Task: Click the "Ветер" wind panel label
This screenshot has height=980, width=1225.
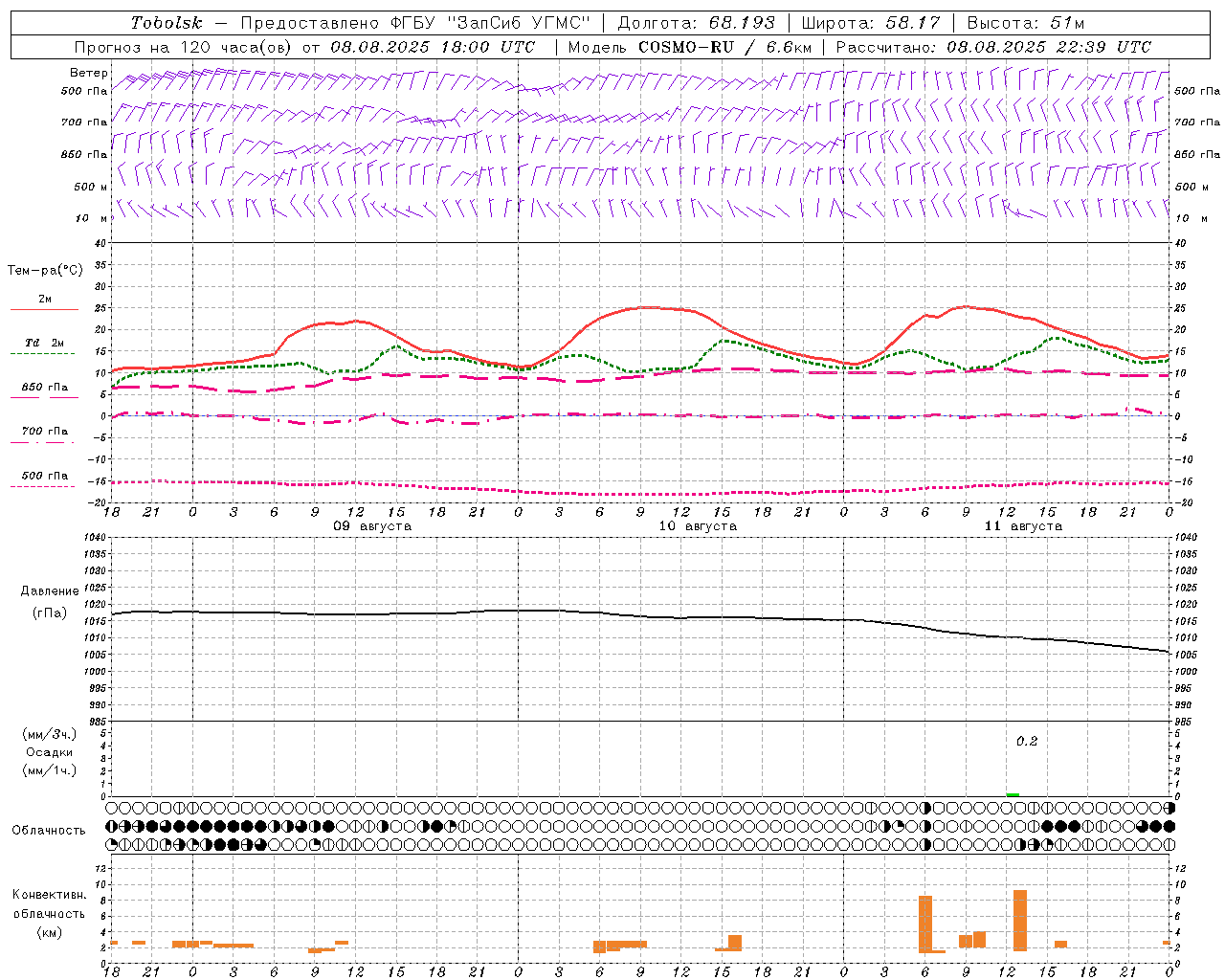Action: click(x=89, y=73)
